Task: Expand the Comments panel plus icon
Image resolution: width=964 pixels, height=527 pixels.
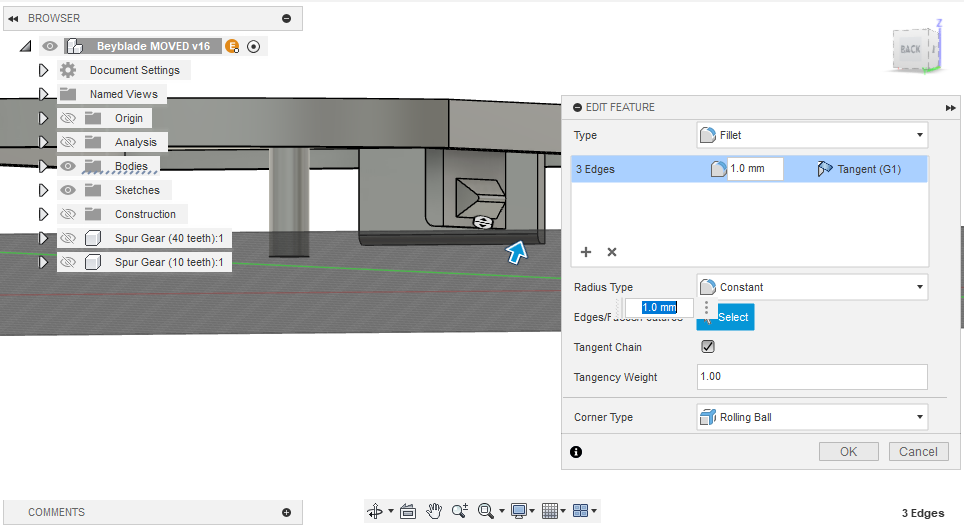Action: [286, 512]
